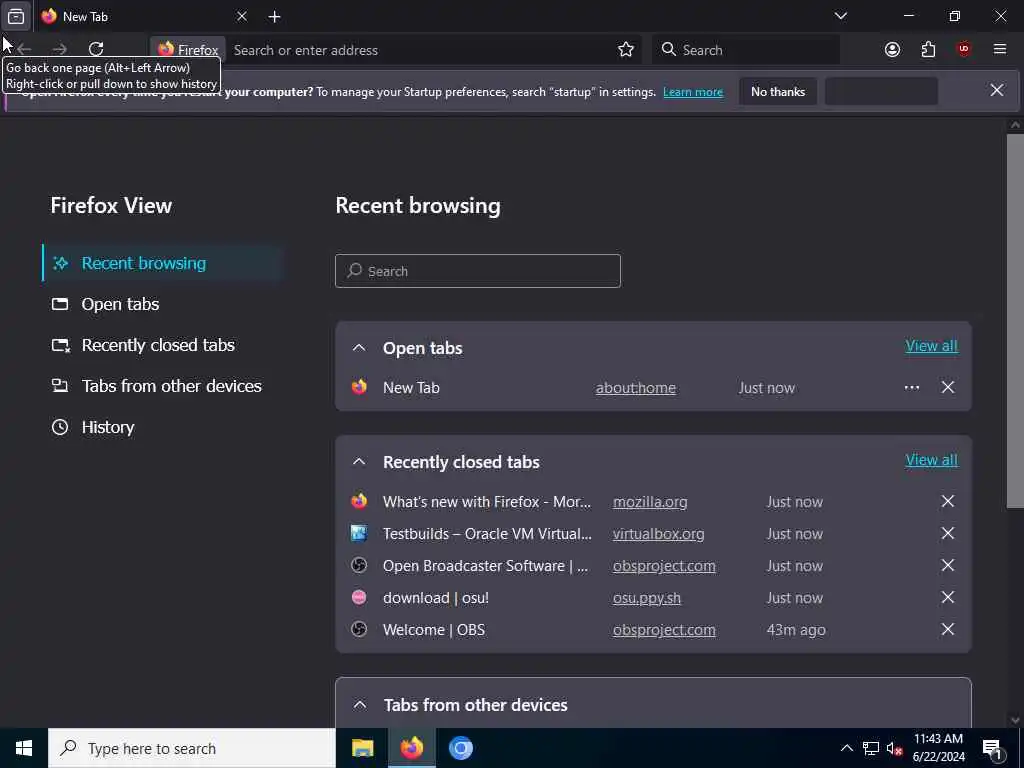Click the osu.ppy.sh URL
The image size is (1024, 768).
coord(647,598)
